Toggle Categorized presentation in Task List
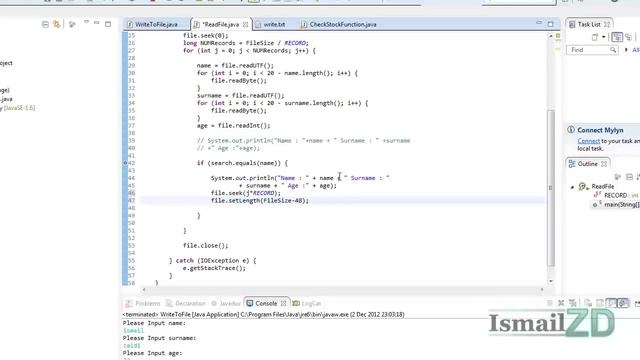This screenshot has height=360, width=640. (x=617, y=37)
